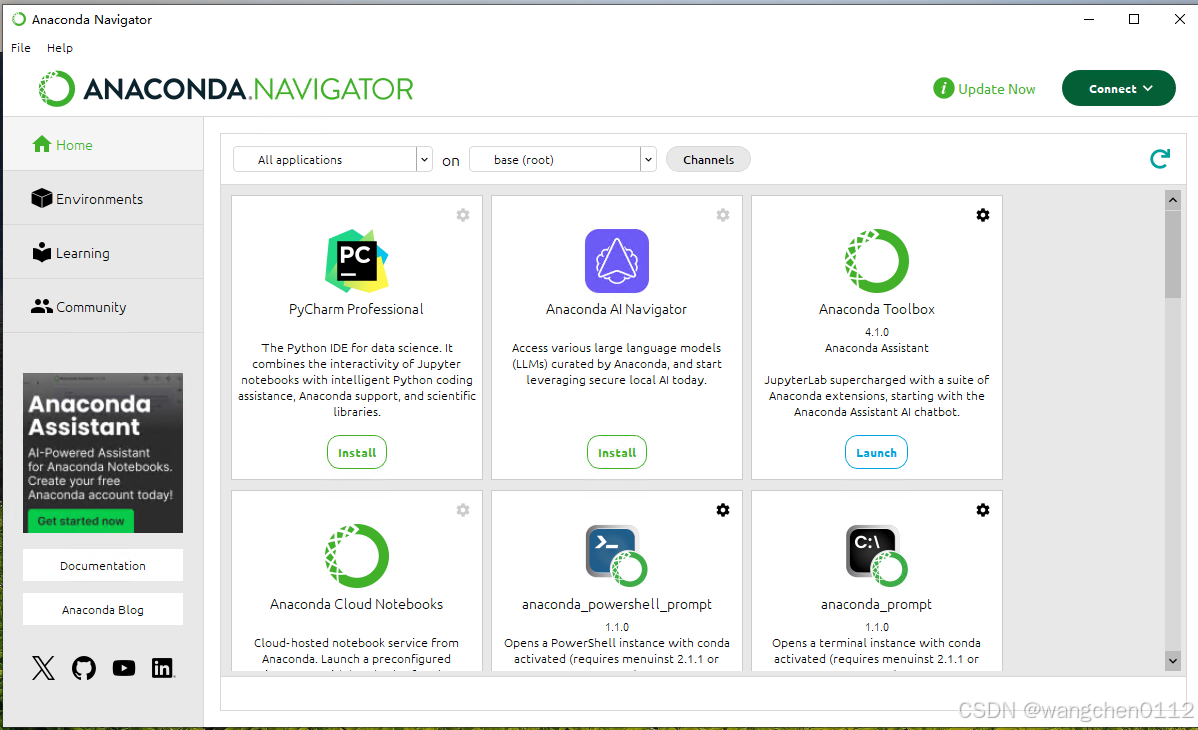Click the scrollbar up arrow
The width and height of the screenshot is (1198, 730).
click(1173, 200)
